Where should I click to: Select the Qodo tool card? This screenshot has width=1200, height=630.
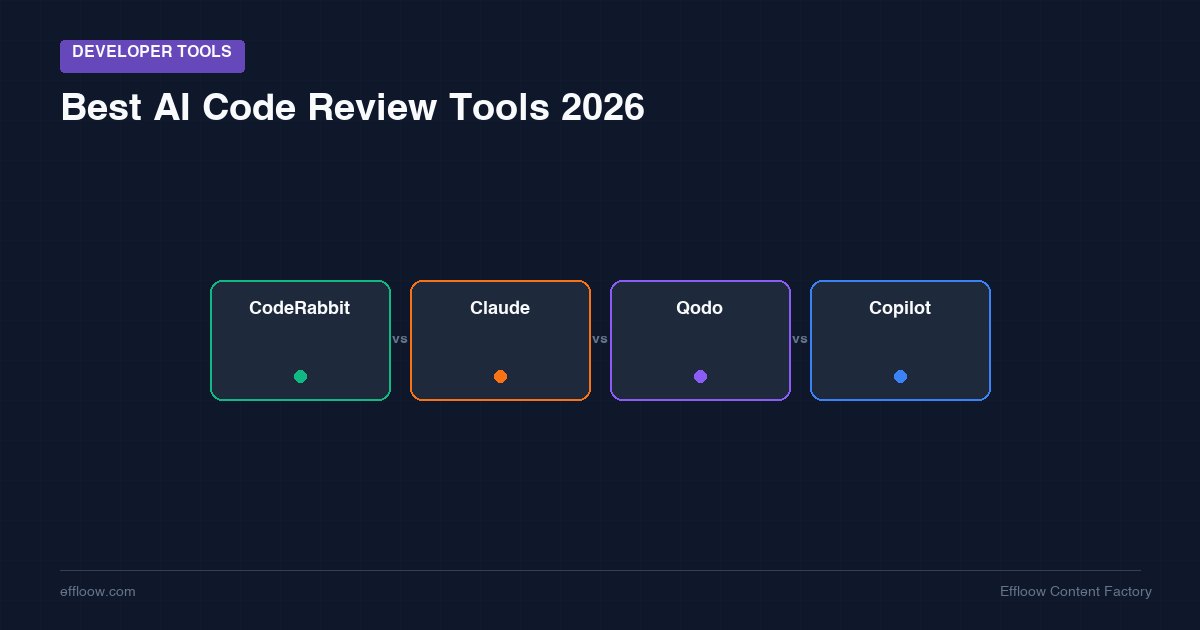[x=700, y=340]
